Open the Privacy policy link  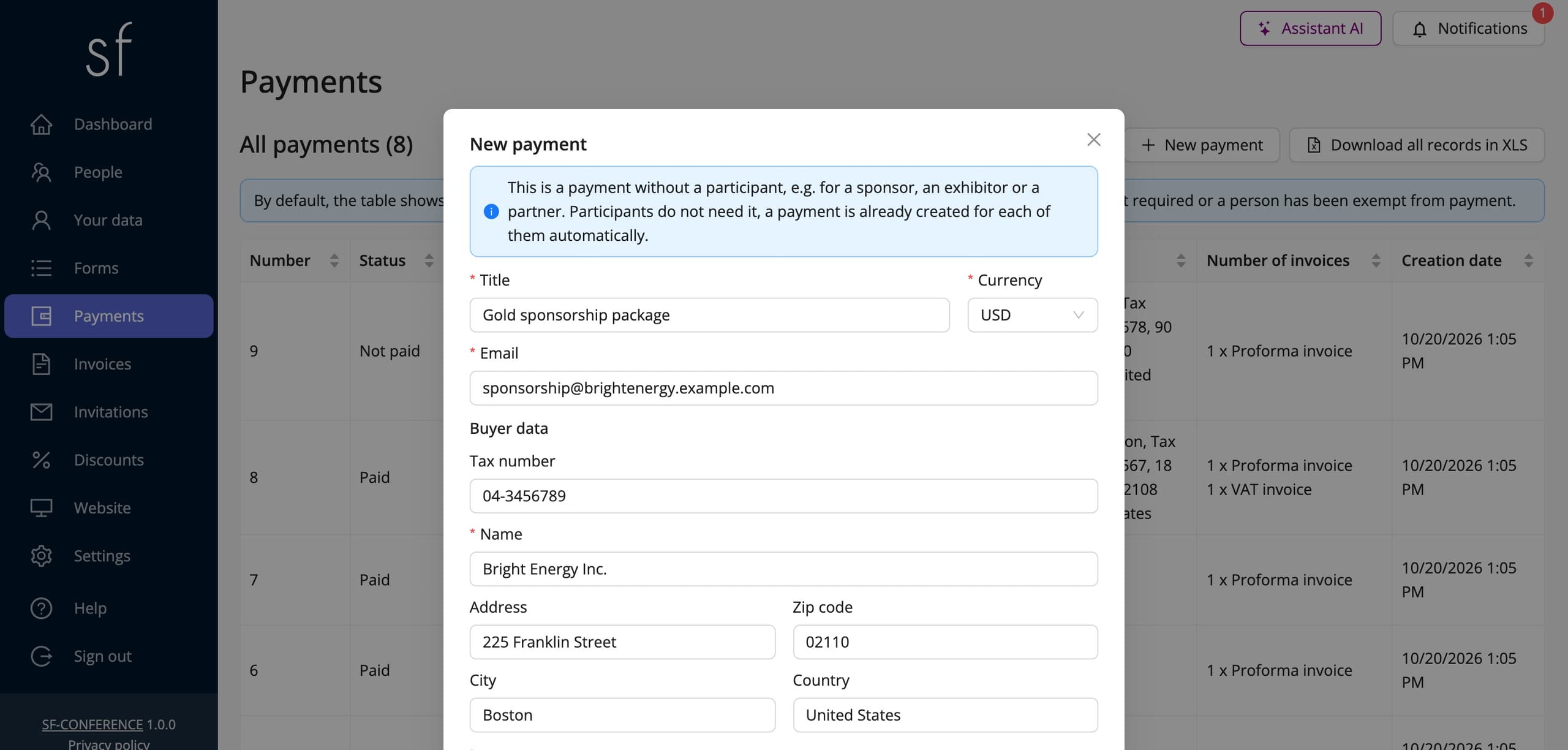click(108, 743)
